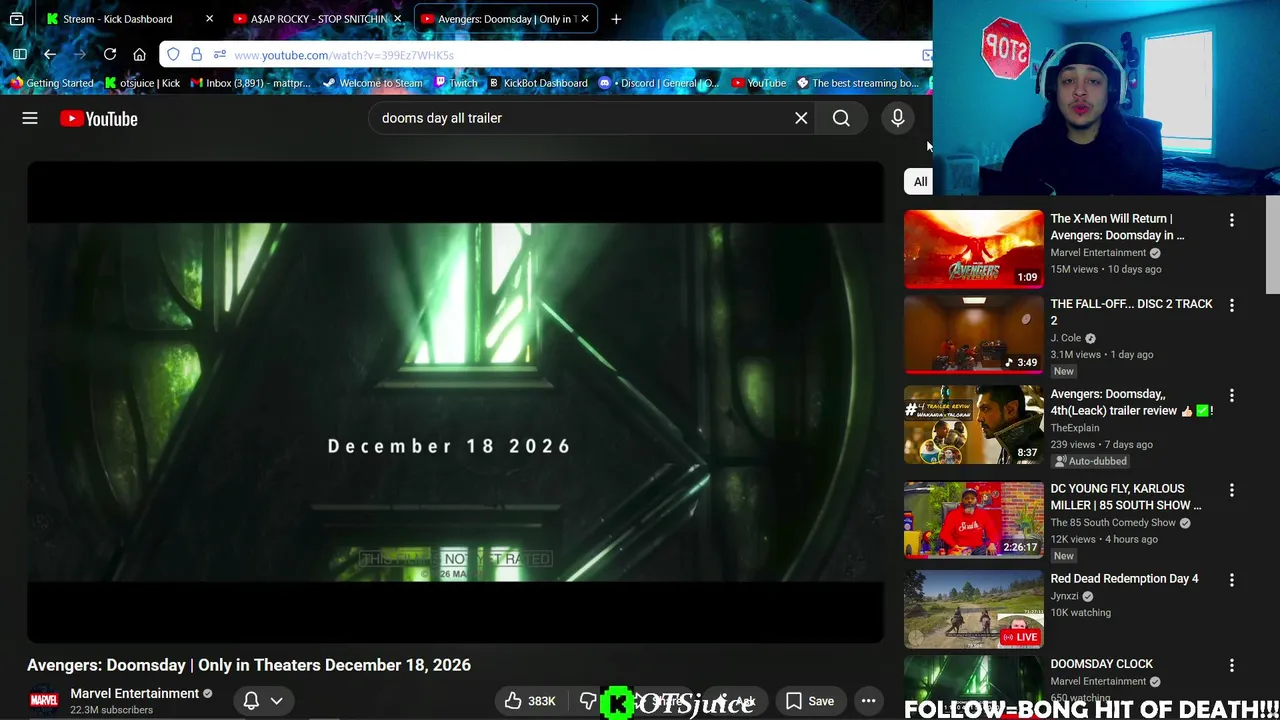Clear the search box with the X
1280x720 pixels.
[801, 118]
